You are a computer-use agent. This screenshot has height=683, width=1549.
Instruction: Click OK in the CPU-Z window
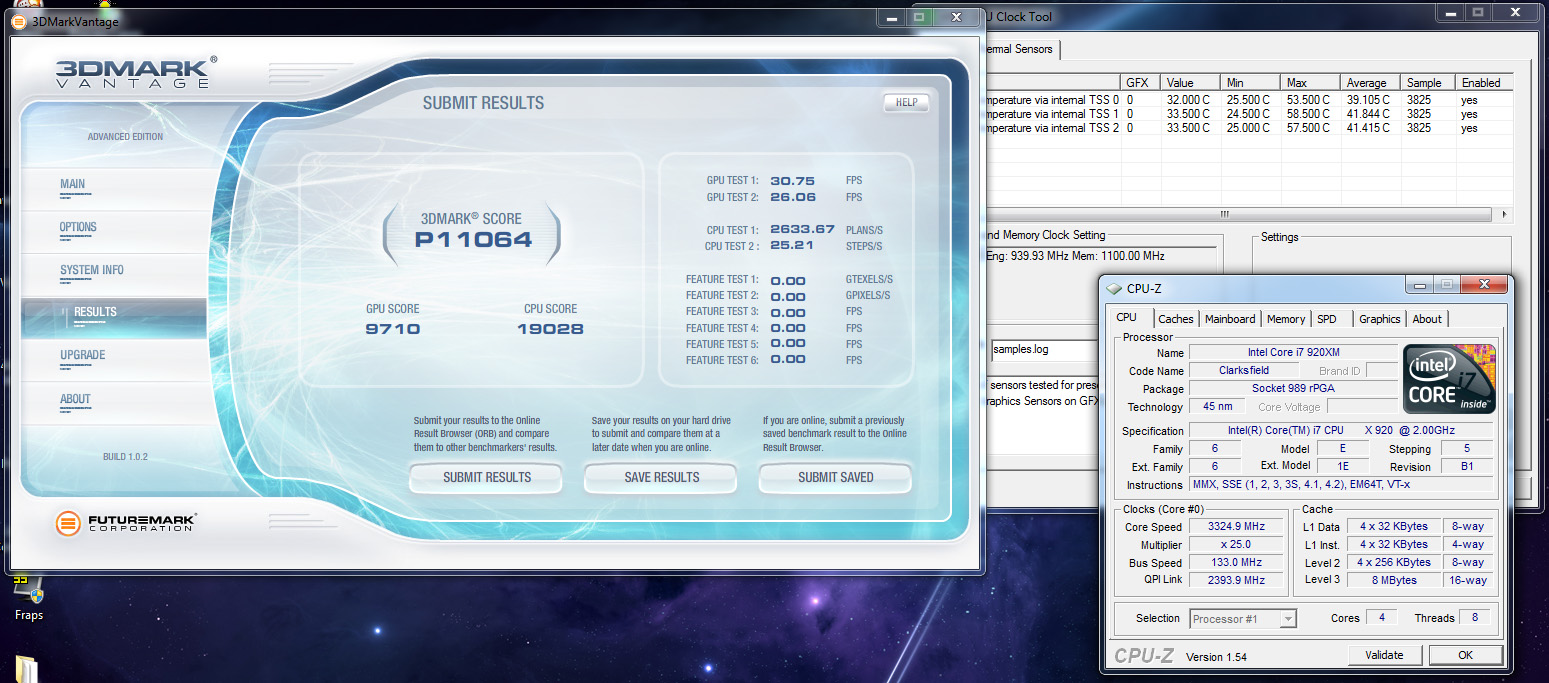pyautogui.click(x=1465, y=655)
